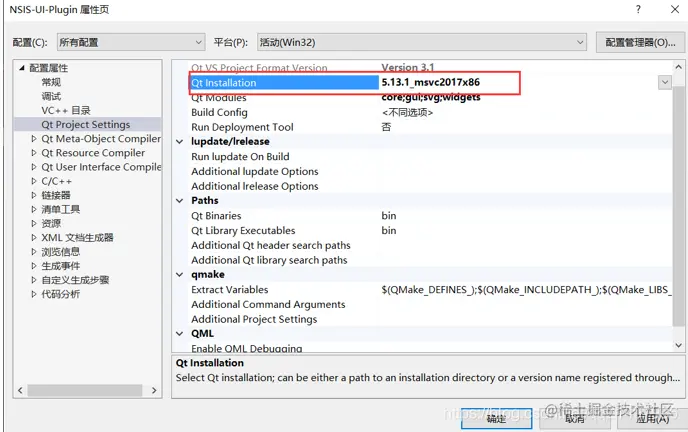Click property grid scrollbar down arrow
The width and height of the screenshot is (688, 432).
pyautogui.click(x=678, y=345)
